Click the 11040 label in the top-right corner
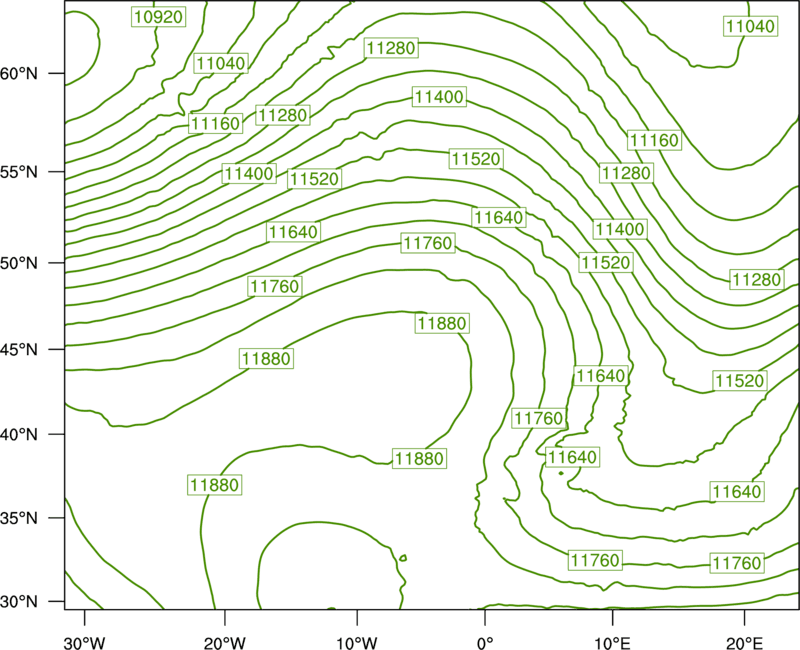800x650 pixels. coord(751,26)
